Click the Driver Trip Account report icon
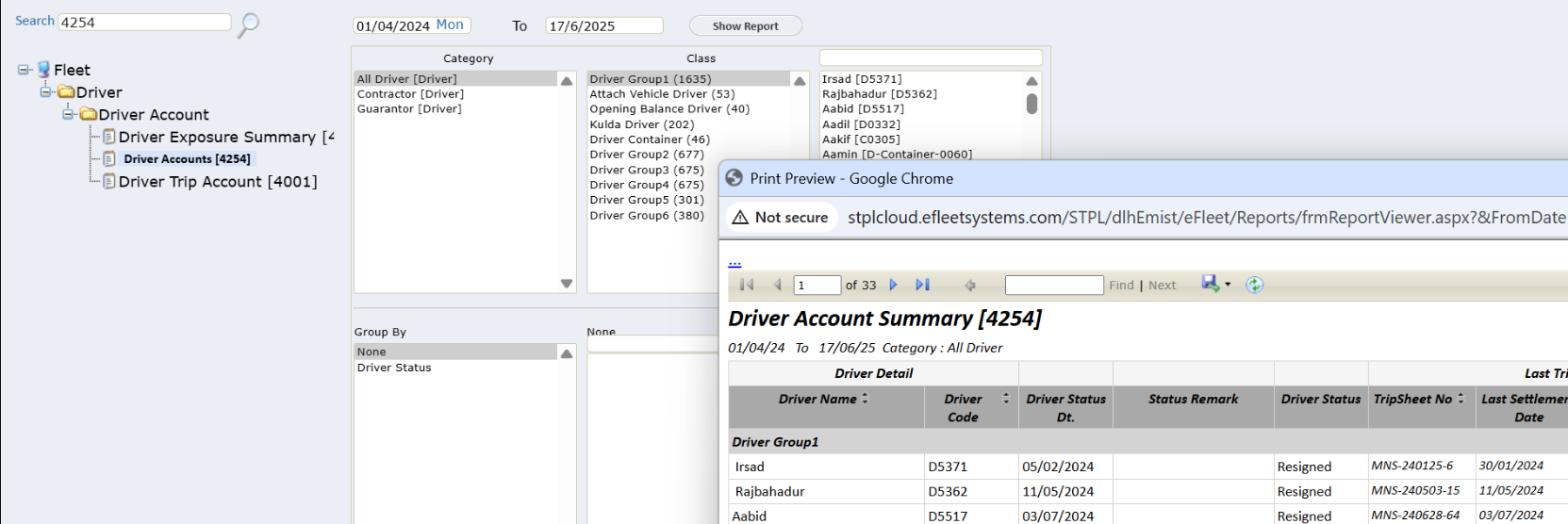Viewport: 1568px width, 524px height. 109,182
